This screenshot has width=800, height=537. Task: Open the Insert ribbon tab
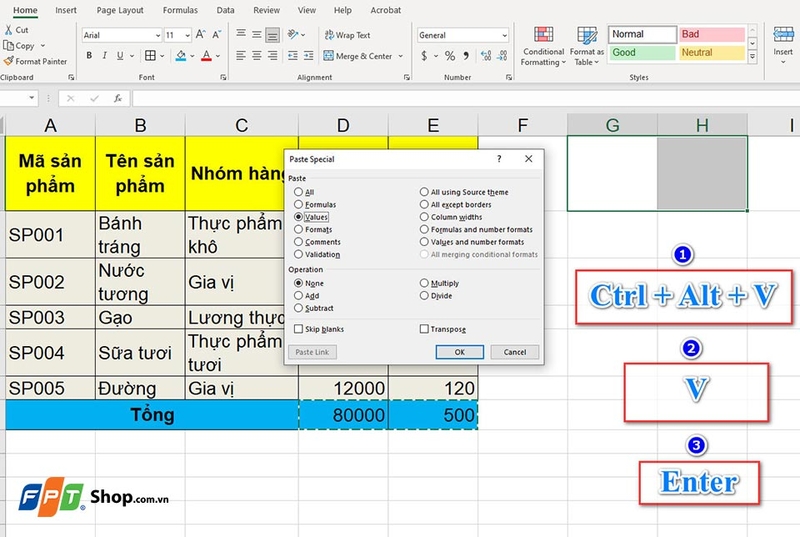click(x=66, y=10)
